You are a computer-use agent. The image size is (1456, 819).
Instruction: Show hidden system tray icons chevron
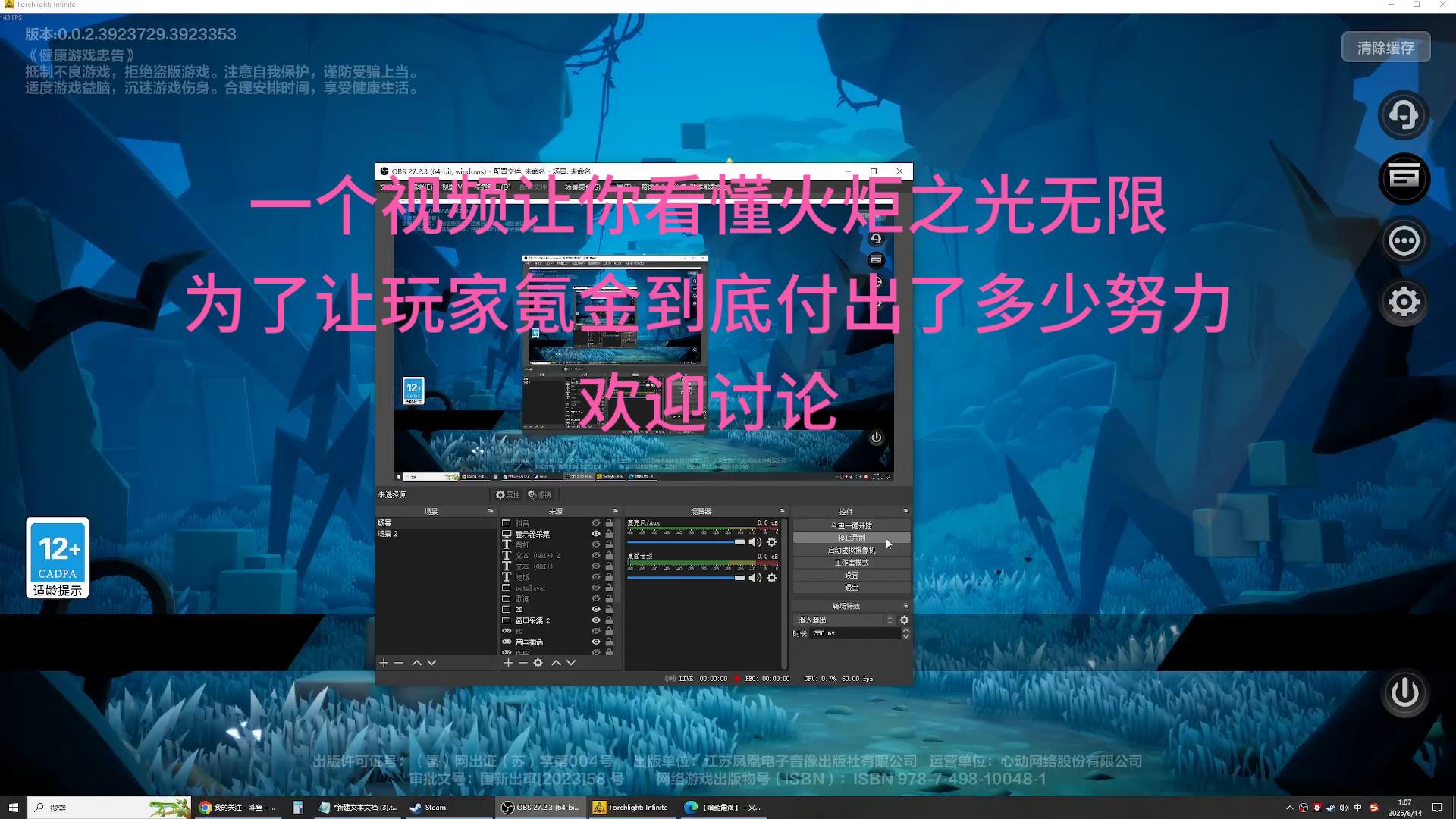[x=1289, y=808]
